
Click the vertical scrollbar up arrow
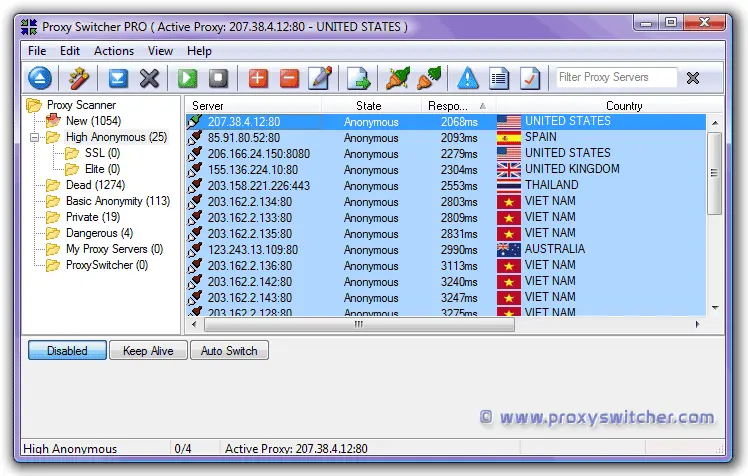pos(715,123)
